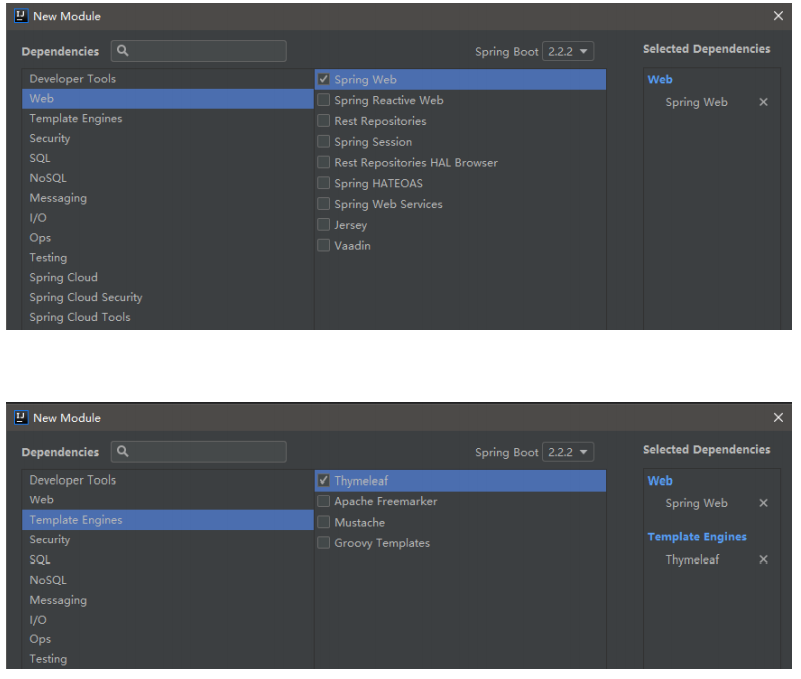Viewport: 801px width, 679px height.
Task: Click Web group heading in bottom selected dependencies
Action: 660,481
